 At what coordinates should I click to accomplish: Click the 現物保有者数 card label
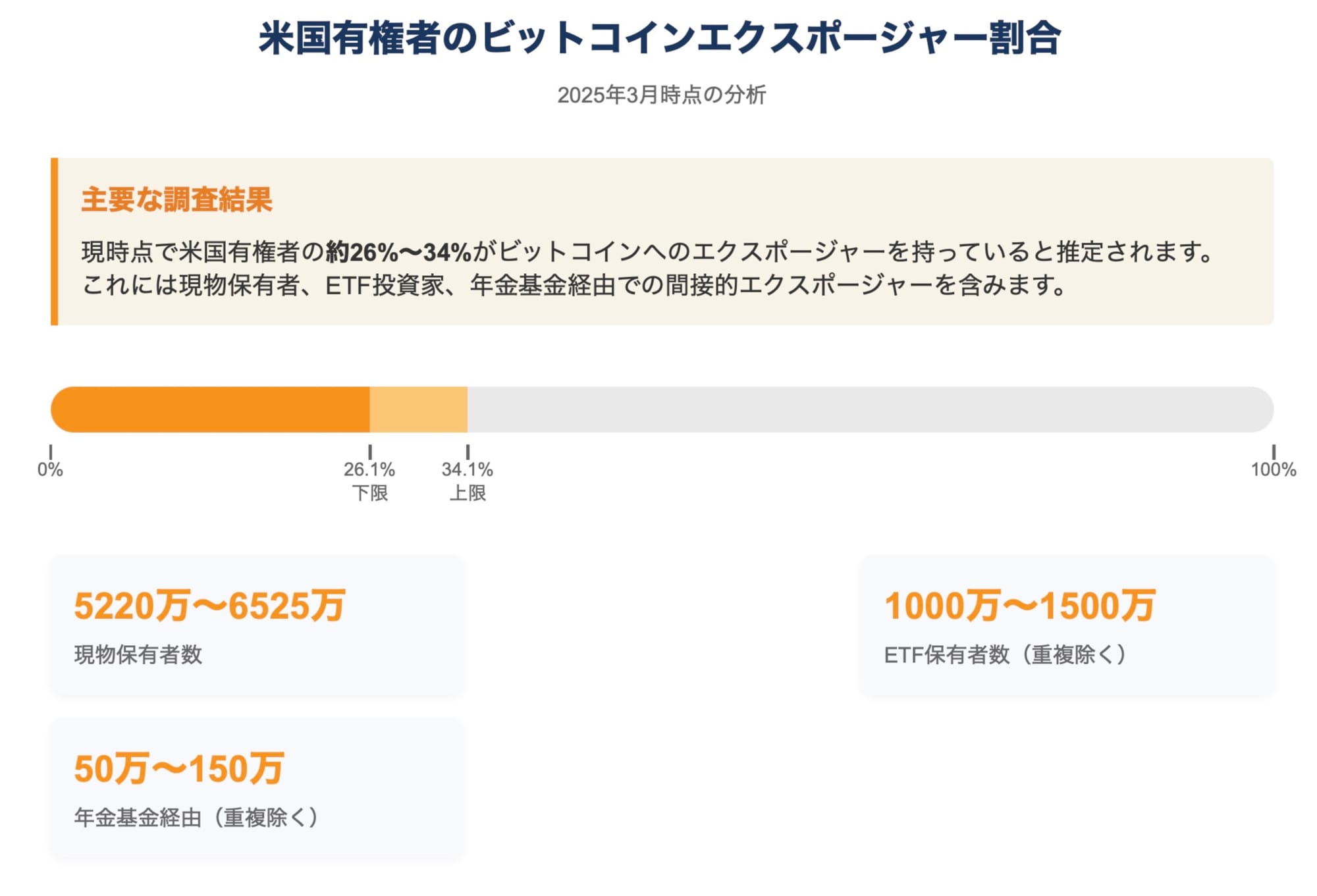(x=138, y=654)
